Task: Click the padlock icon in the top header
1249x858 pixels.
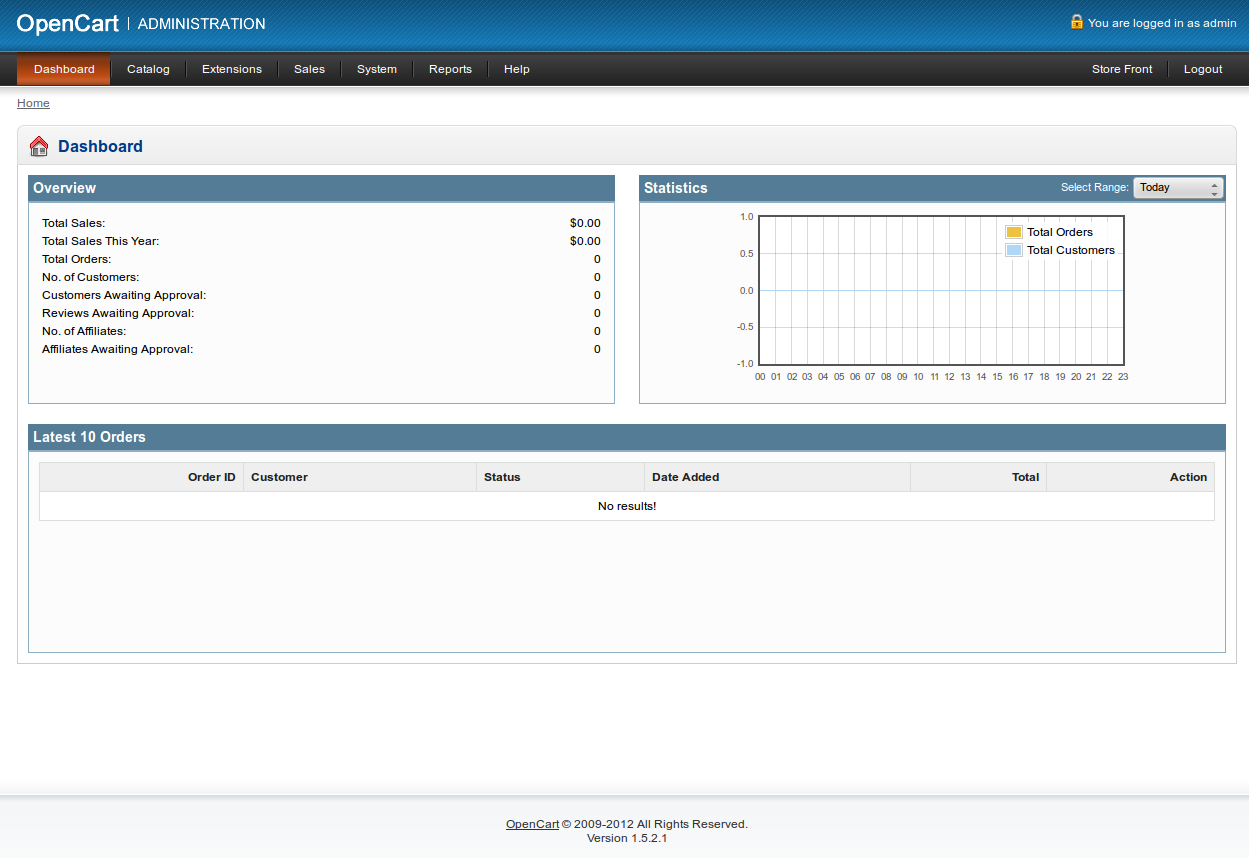Action: click(x=1077, y=21)
